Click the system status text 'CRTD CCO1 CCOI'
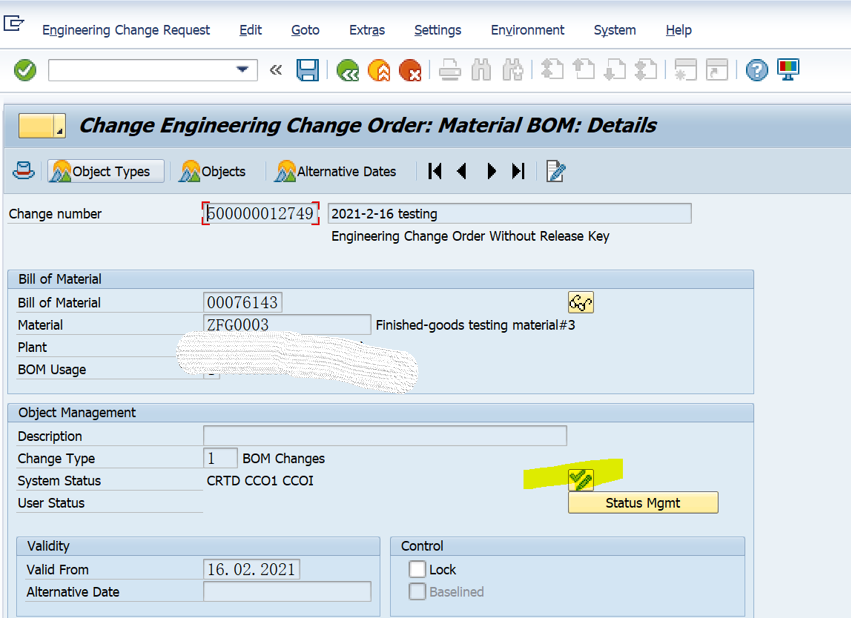This screenshot has width=851, height=618. [x=260, y=480]
